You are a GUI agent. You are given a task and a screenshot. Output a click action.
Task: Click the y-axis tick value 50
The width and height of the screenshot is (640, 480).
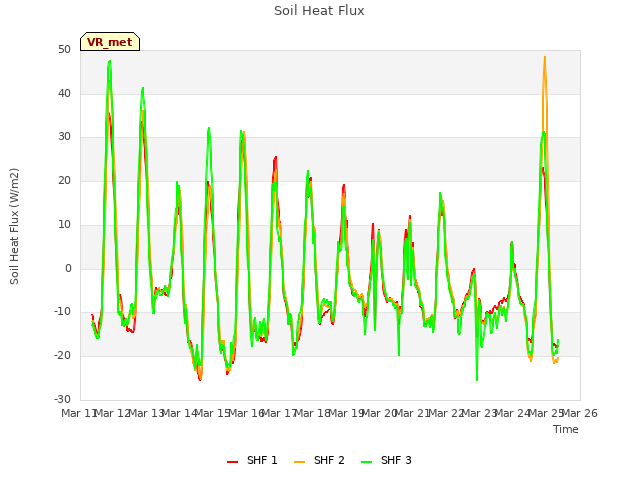click(x=64, y=50)
